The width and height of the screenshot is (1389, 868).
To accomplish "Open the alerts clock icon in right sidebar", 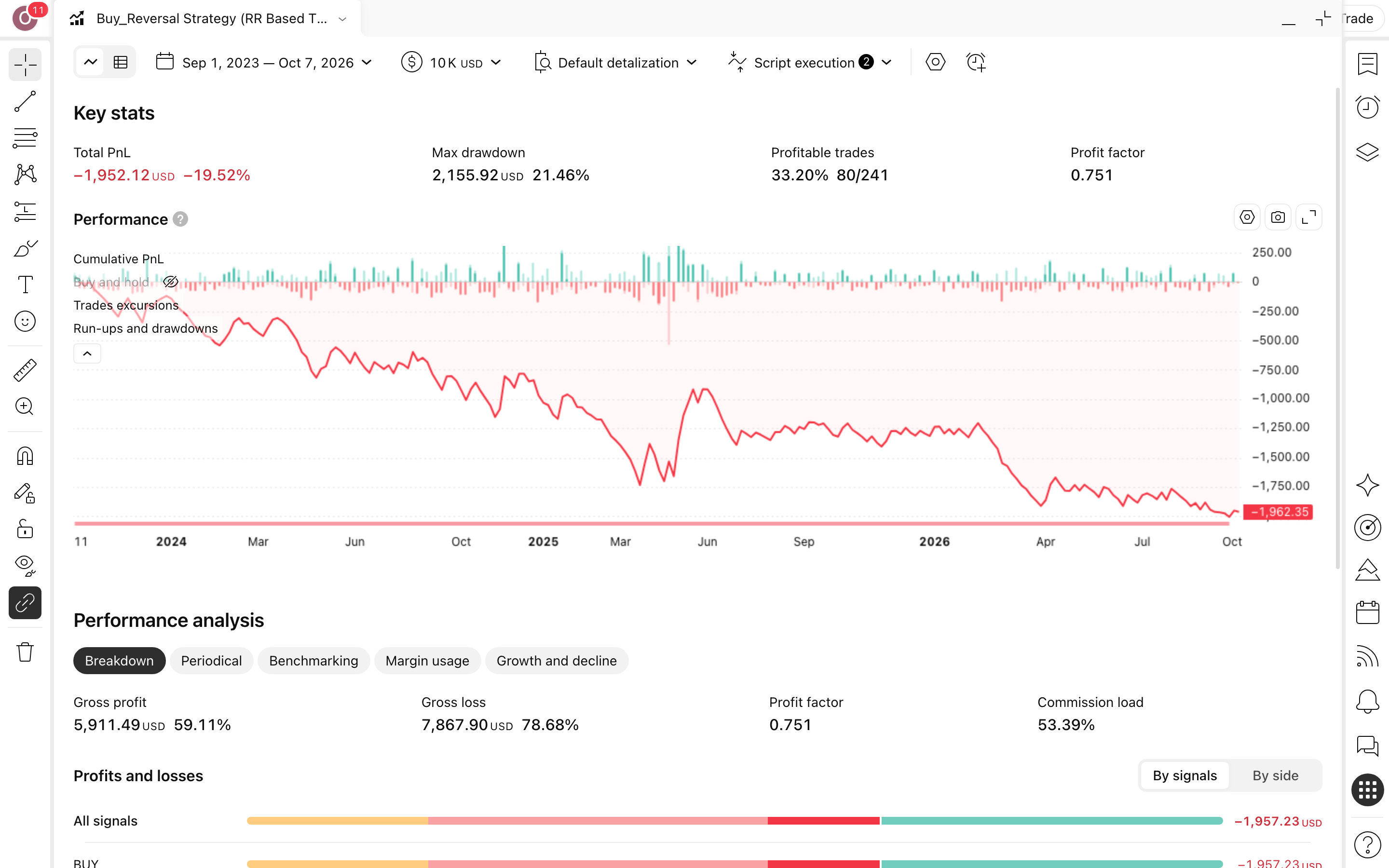I will pyautogui.click(x=1367, y=107).
